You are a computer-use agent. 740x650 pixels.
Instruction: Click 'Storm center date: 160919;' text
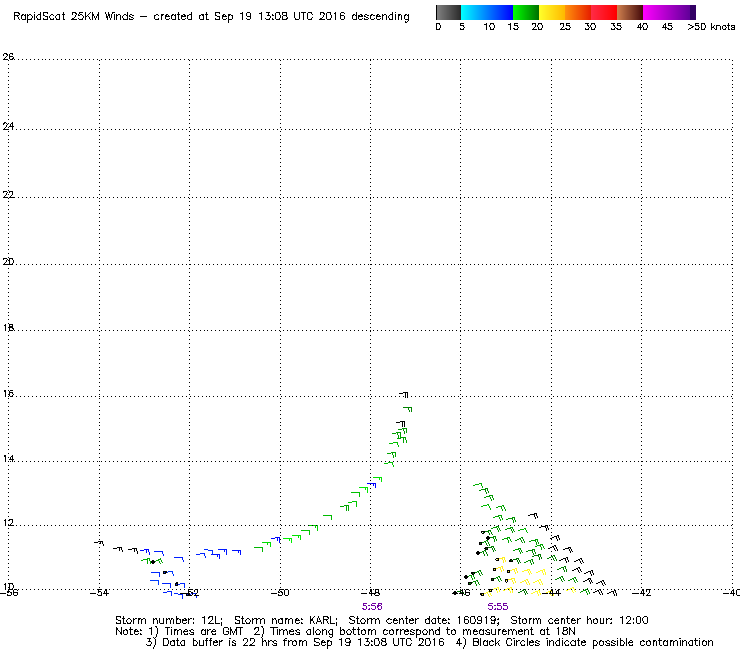pyautogui.click(x=424, y=620)
